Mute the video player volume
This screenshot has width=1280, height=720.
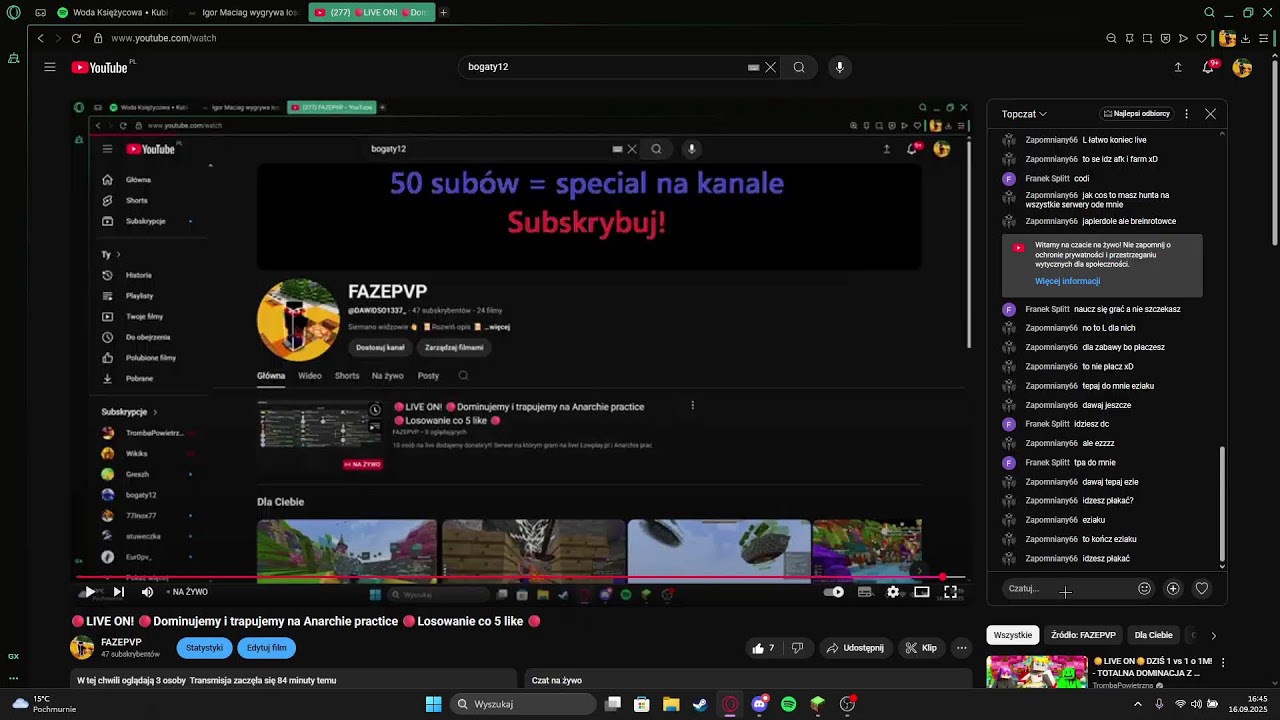pos(147,592)
